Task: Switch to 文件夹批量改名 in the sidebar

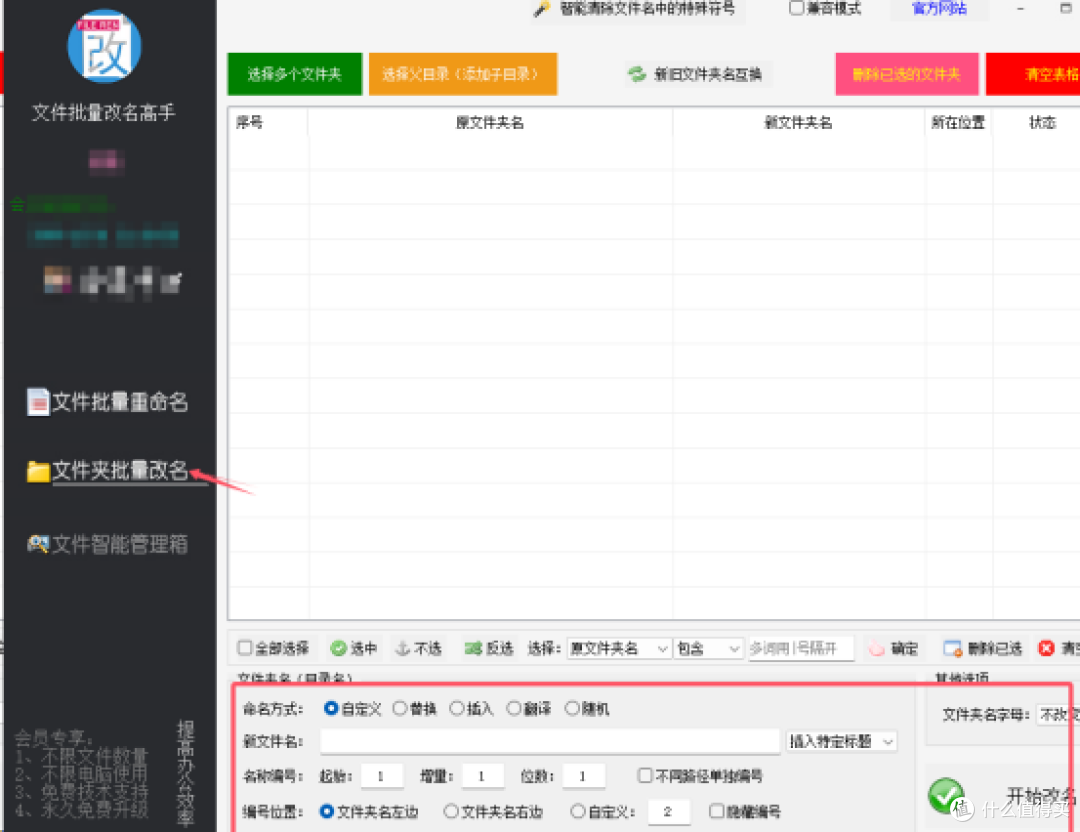Action: point(120,470)
